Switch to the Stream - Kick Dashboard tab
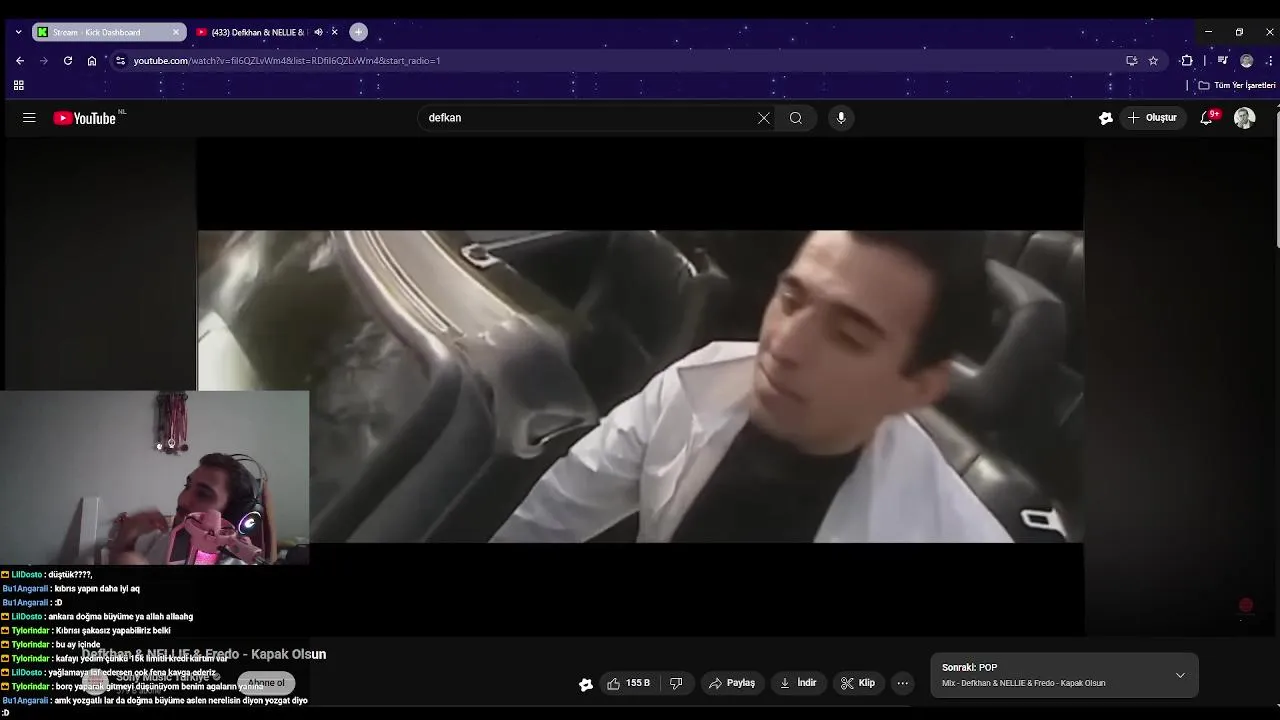 (108, 32)
